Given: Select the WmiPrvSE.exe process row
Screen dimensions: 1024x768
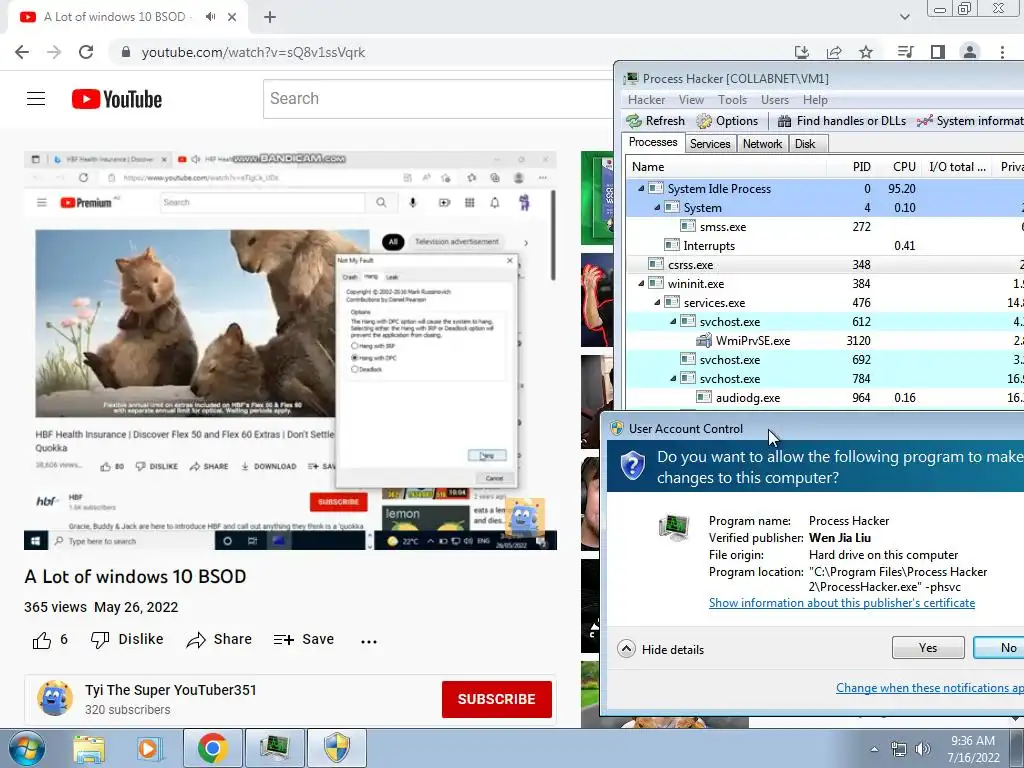Looking at the screenshot, I should coord(825,341).
